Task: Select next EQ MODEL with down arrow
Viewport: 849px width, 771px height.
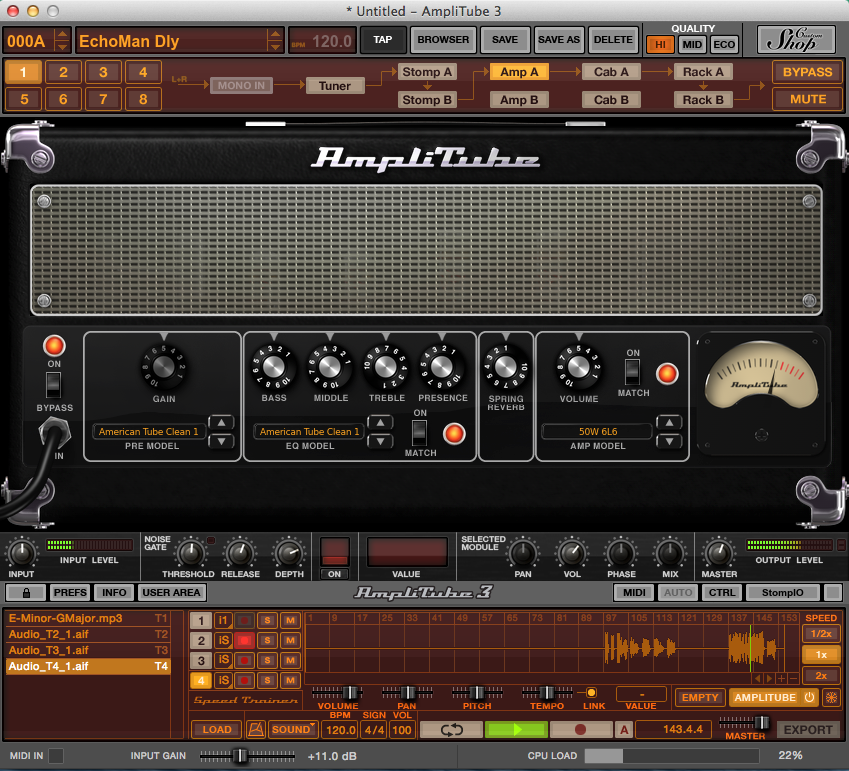Action: point(380,441)
